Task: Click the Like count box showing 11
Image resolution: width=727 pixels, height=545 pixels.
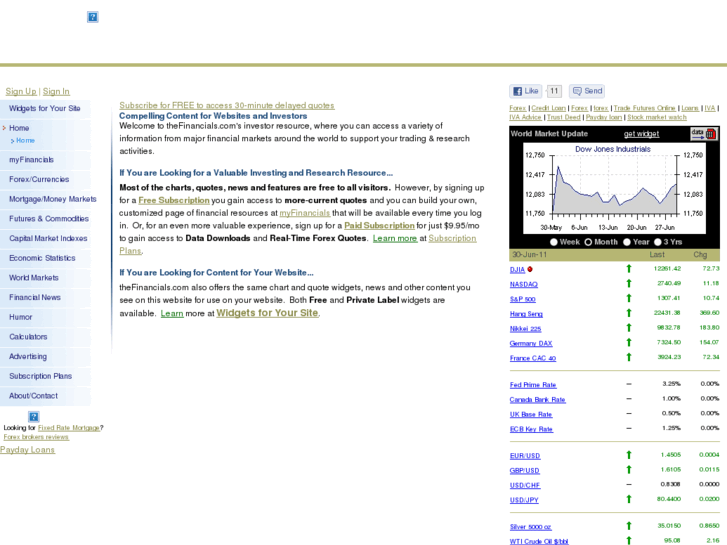Action: 554,91
